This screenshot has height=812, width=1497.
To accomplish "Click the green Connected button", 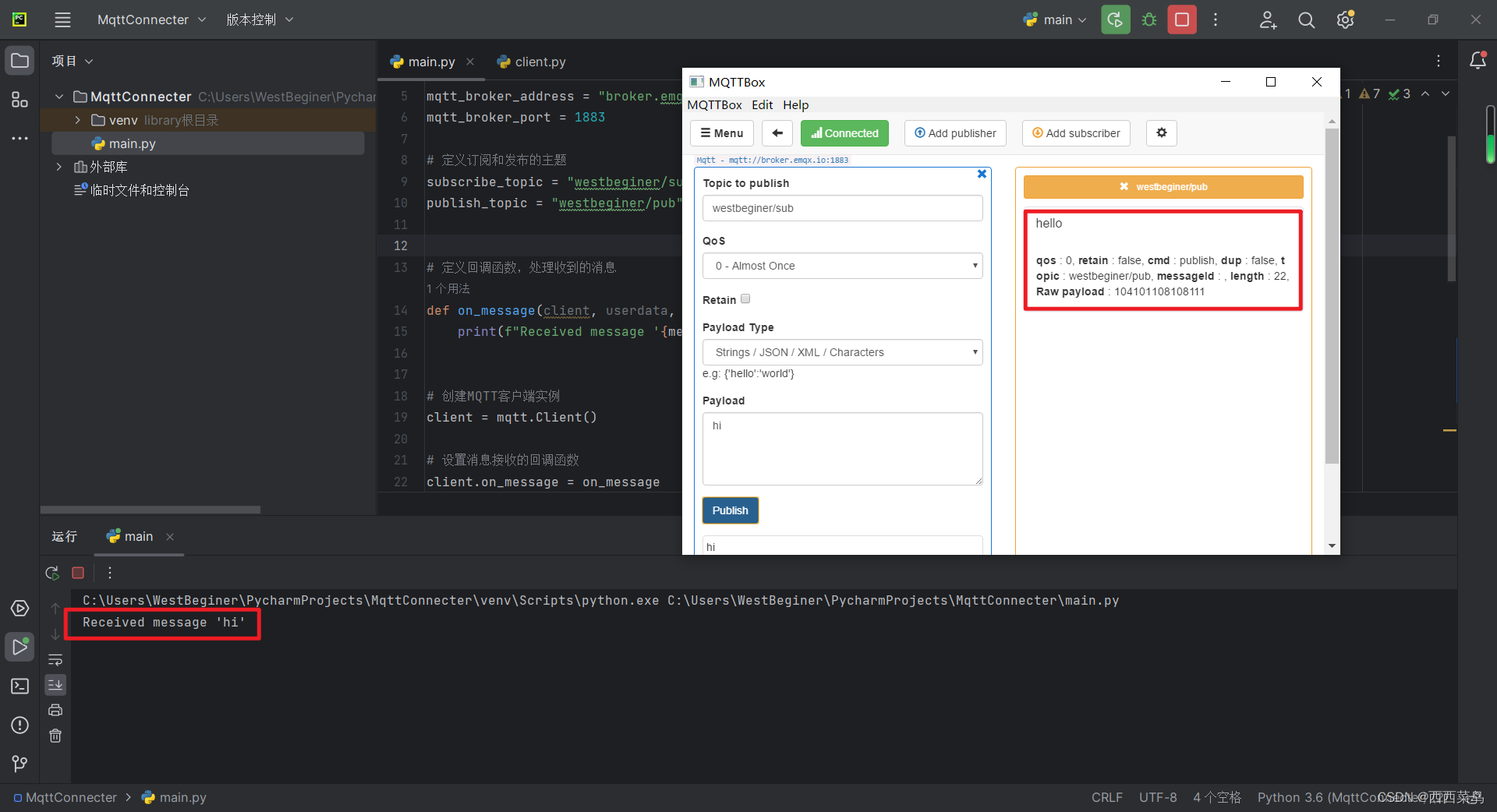I will click(x=844, y=133).
